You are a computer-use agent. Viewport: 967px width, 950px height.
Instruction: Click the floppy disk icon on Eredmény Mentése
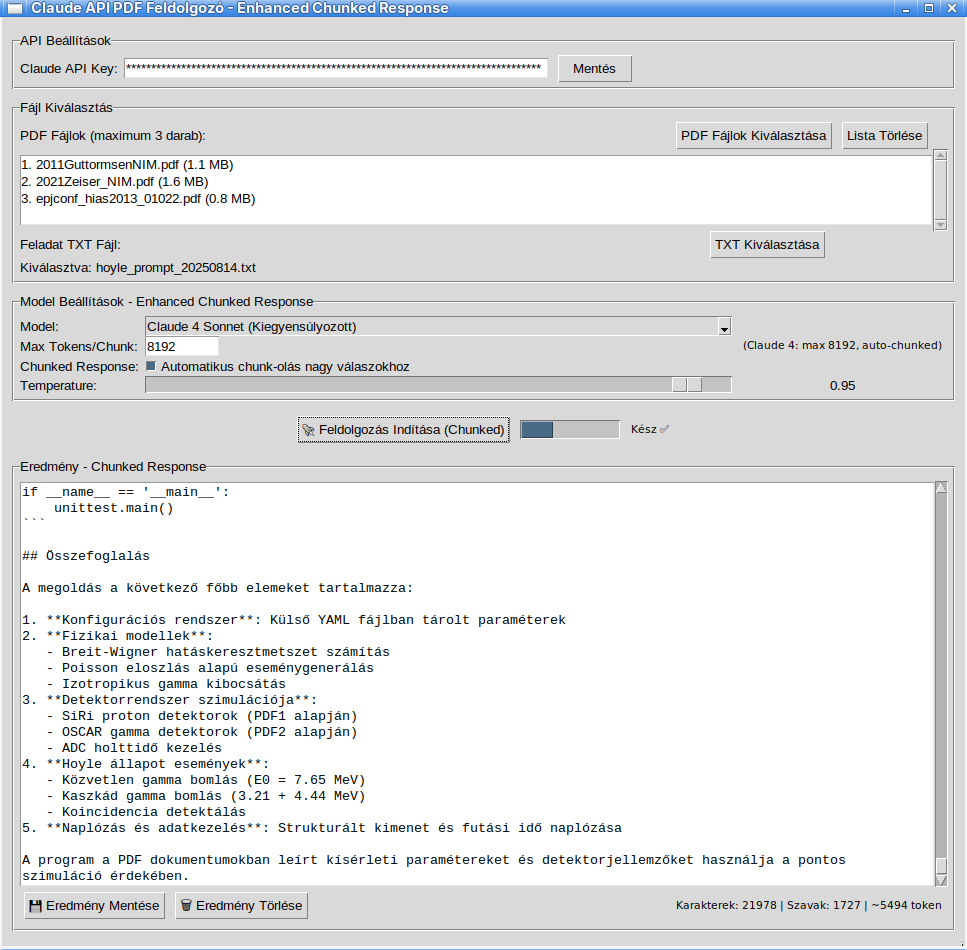click(35, 906)
